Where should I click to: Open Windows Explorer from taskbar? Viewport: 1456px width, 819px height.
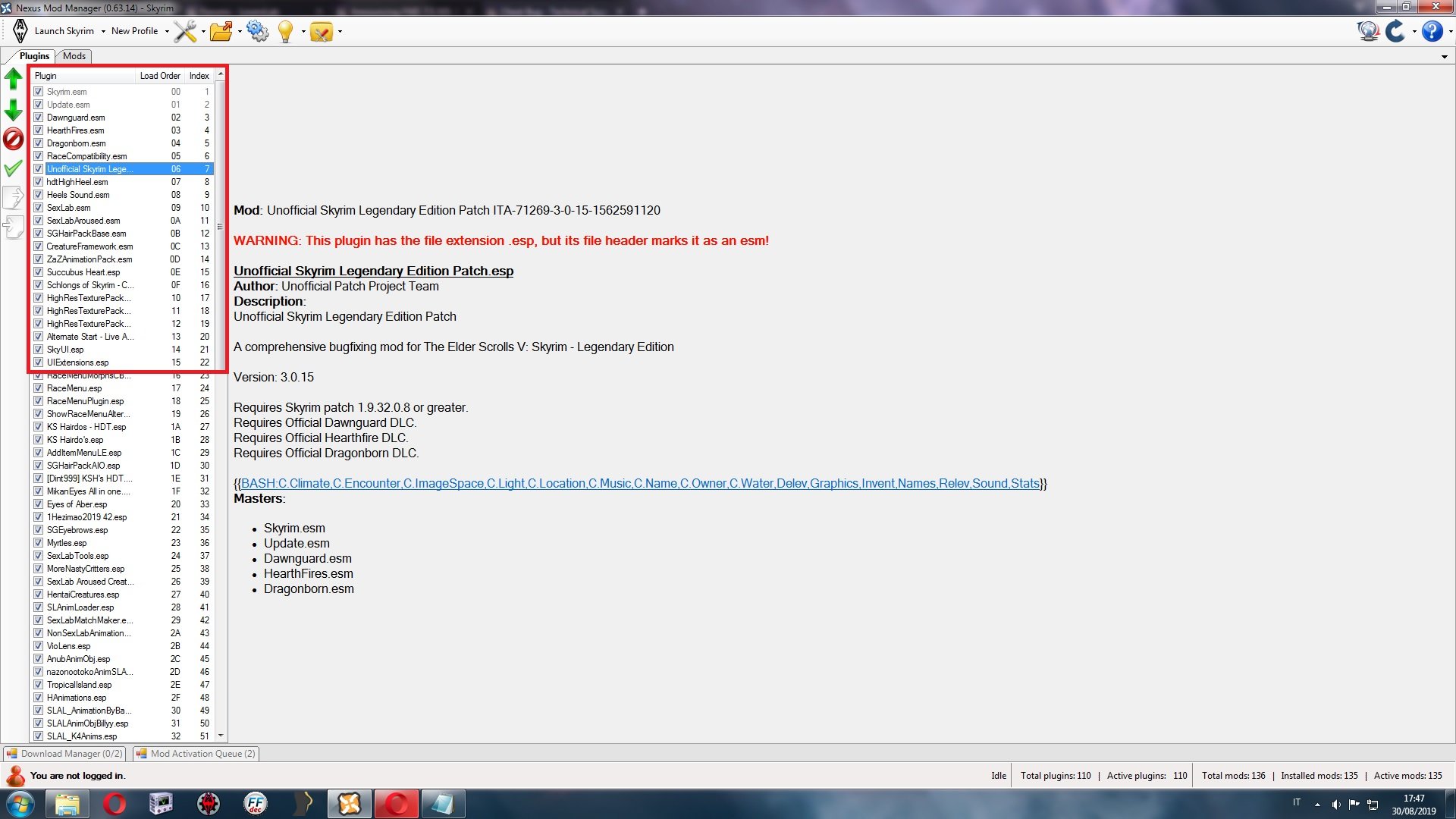[x=67, y=804]
